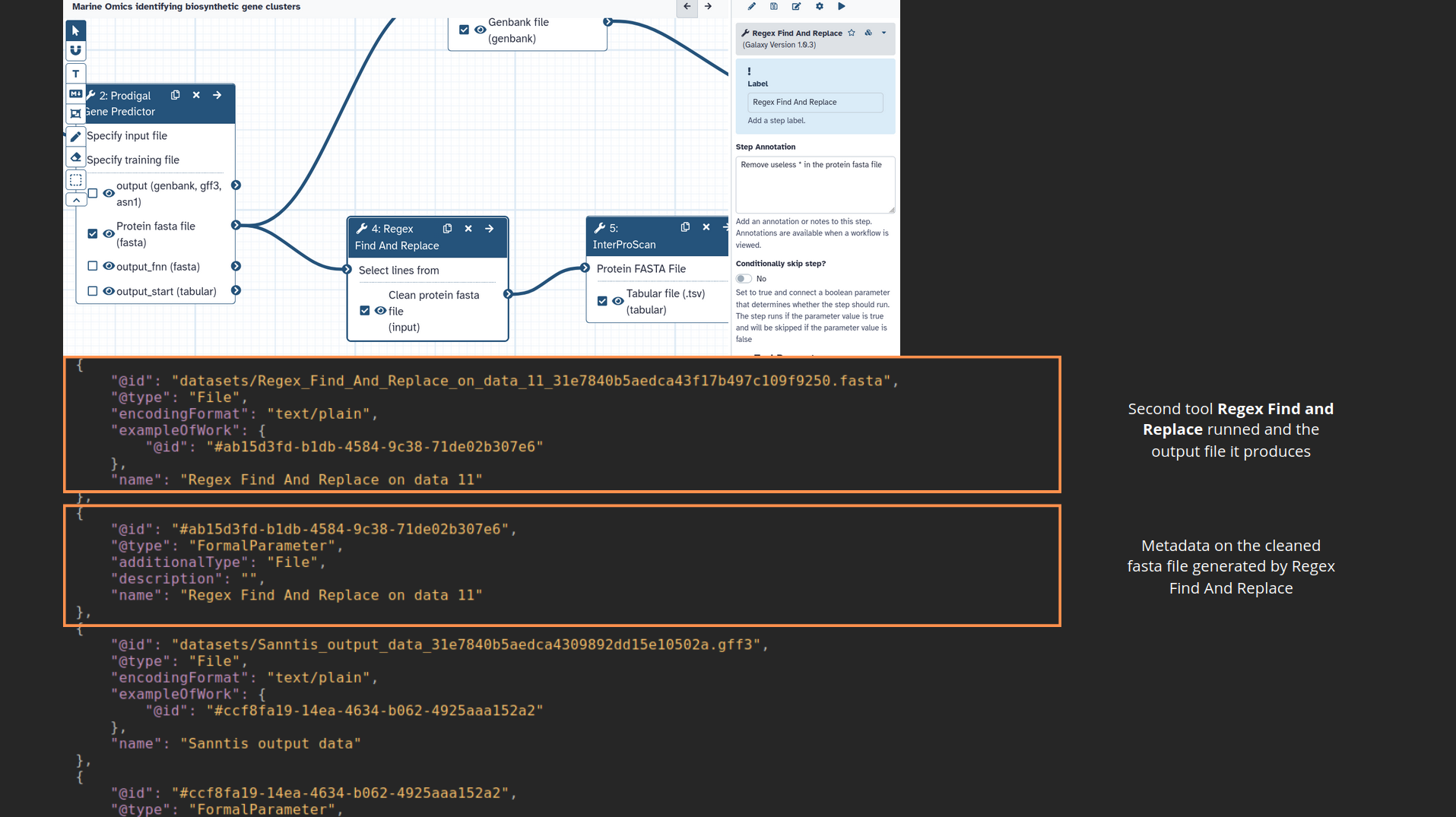This screenshot has width=1456, height=817.
Task: Toggle visibility of output_start output
Action: click(x=109, y=291)
